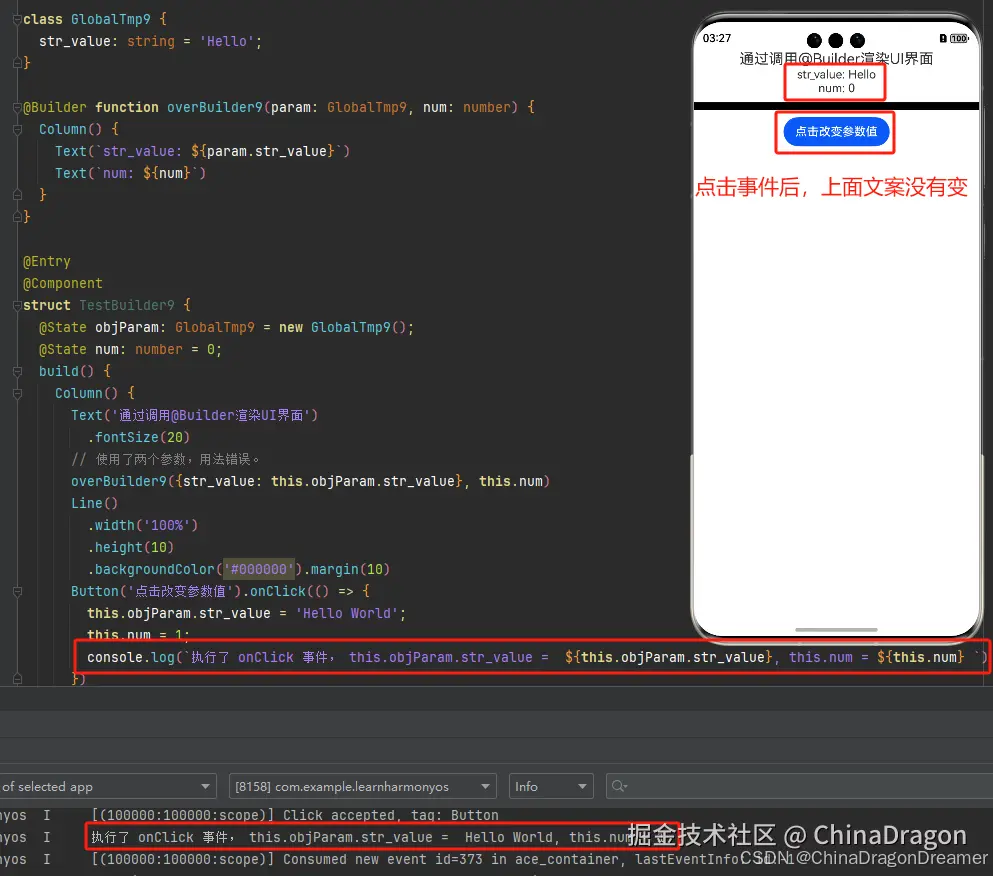The width and height of the screenshot is (993, 876).
Task: Collapse the struct TestBuilder9 fold marker
Action: point(17,305)
